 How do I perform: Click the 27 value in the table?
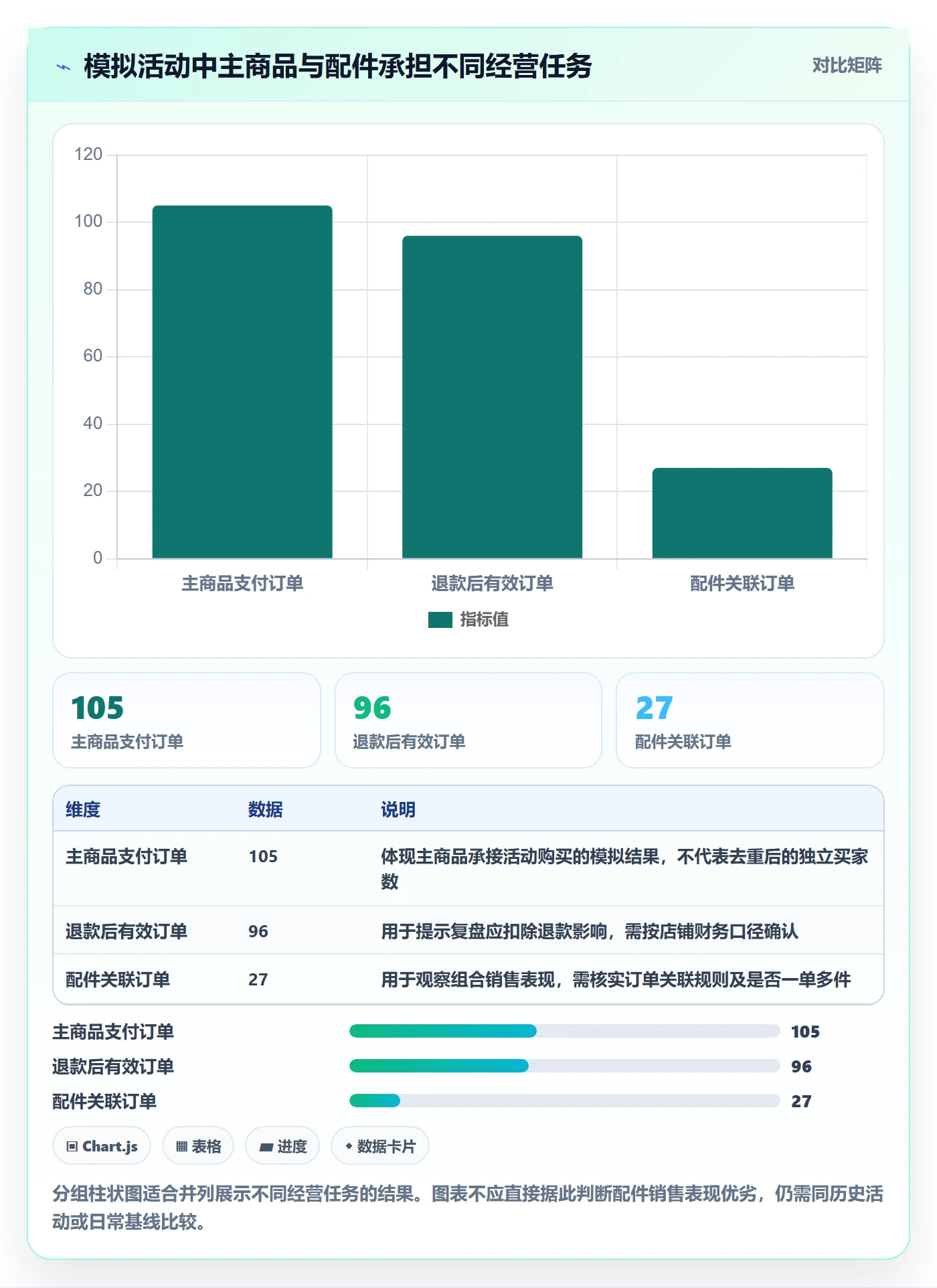click(258, 980)
